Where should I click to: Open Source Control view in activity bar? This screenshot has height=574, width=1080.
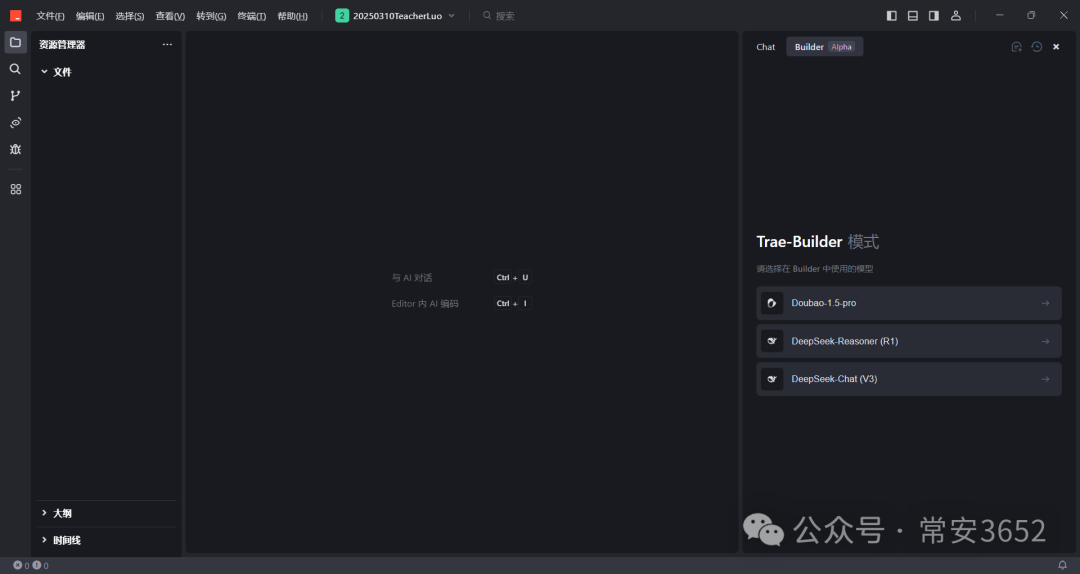[15, 96]
